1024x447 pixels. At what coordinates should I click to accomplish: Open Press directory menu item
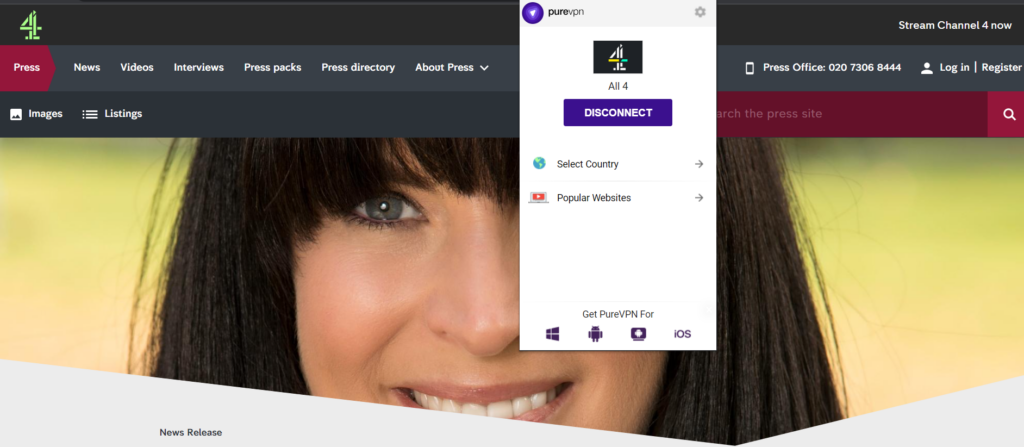[x=358, y=67]
